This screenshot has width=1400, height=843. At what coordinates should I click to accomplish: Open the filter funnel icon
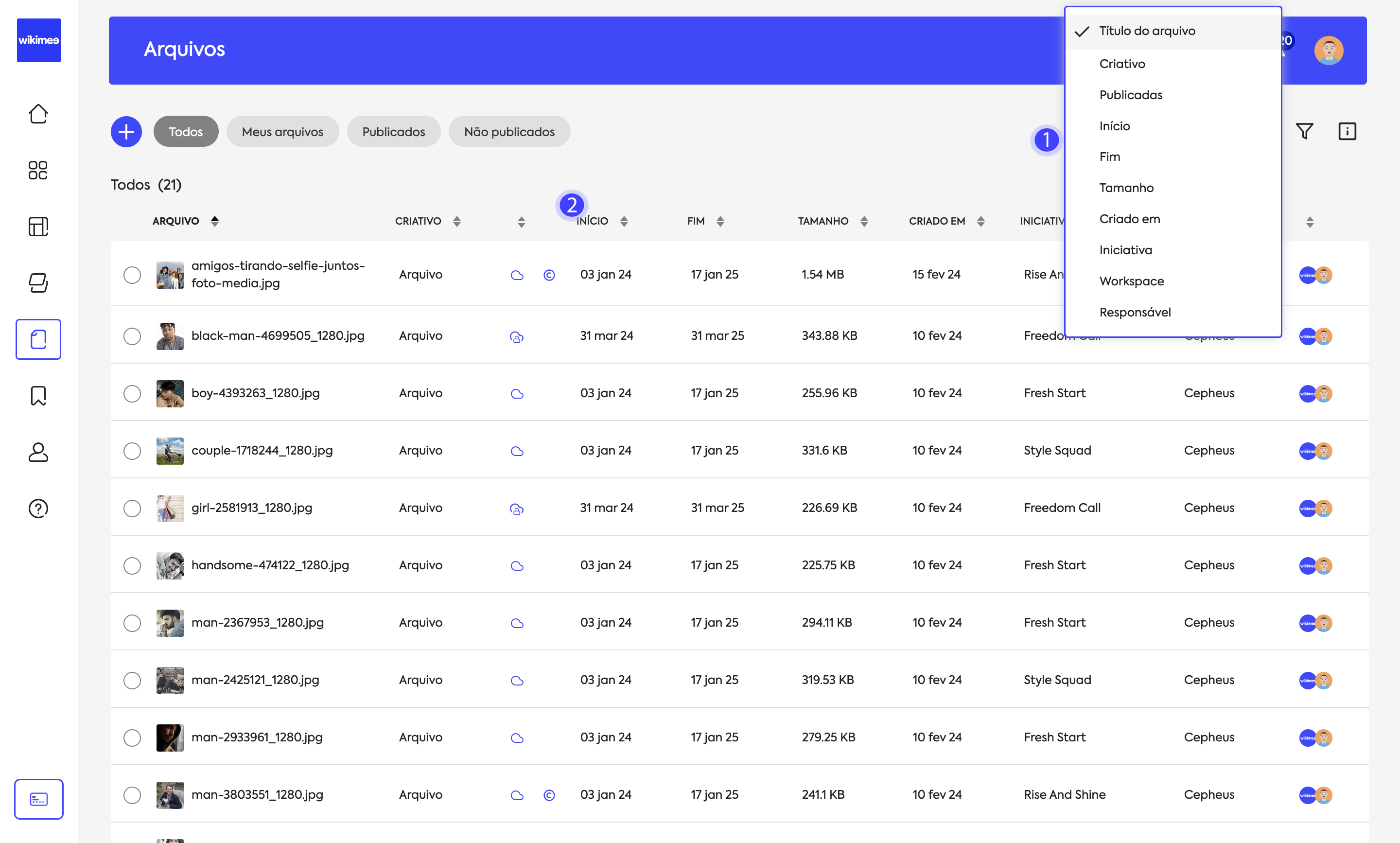(1305, 131)
